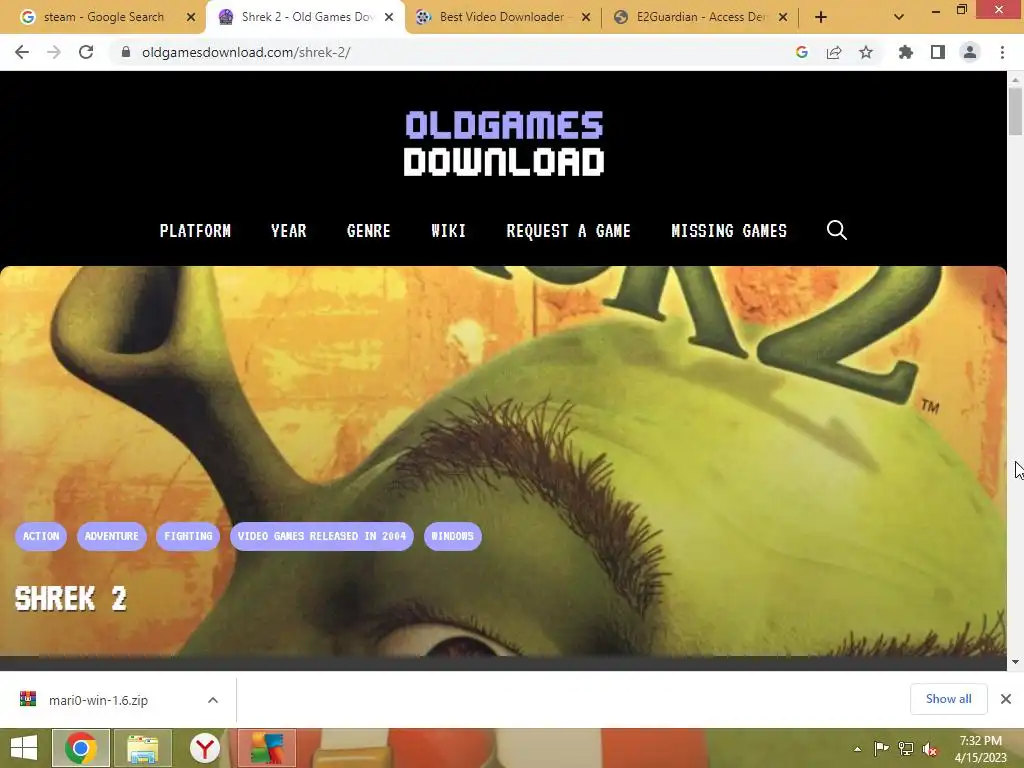
Task: Click the Google icon in the address bar
Action: 802,52
